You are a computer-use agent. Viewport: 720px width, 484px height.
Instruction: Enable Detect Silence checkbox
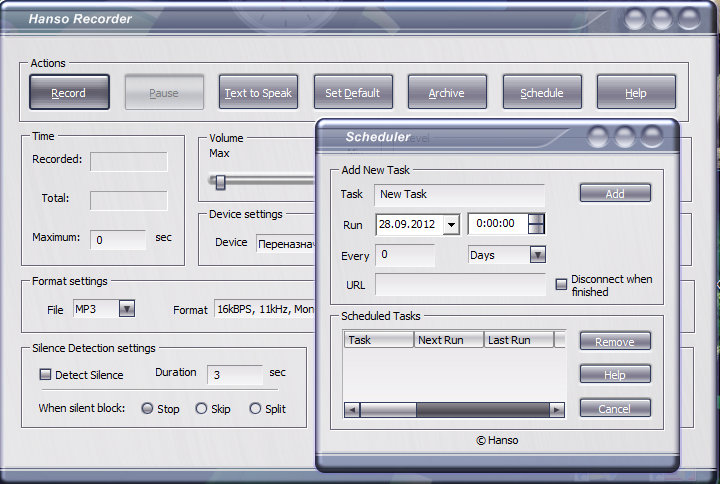pyautogui.click(x=45, y=374)
